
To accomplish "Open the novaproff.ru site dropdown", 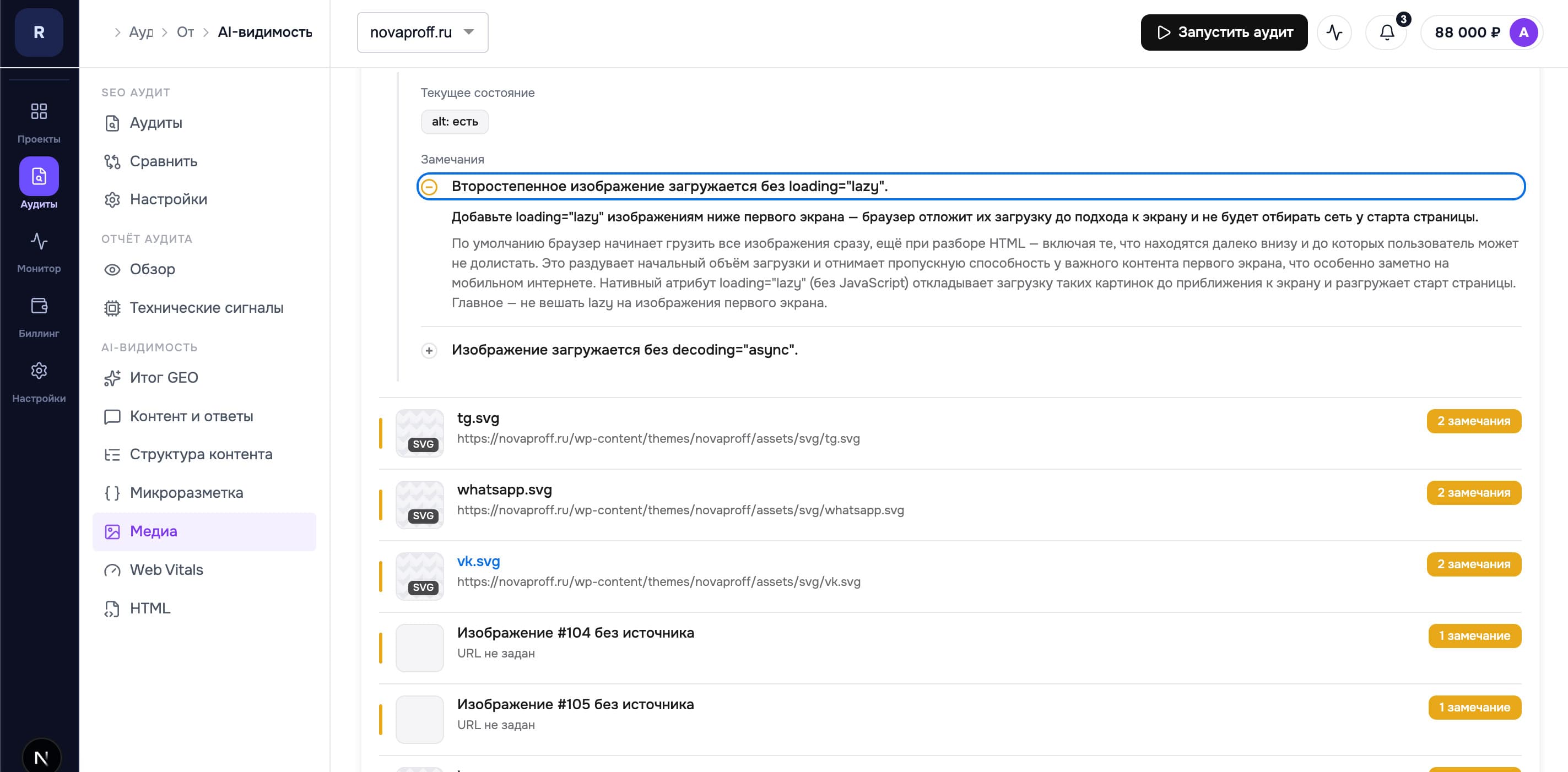I will pos(423,32).
